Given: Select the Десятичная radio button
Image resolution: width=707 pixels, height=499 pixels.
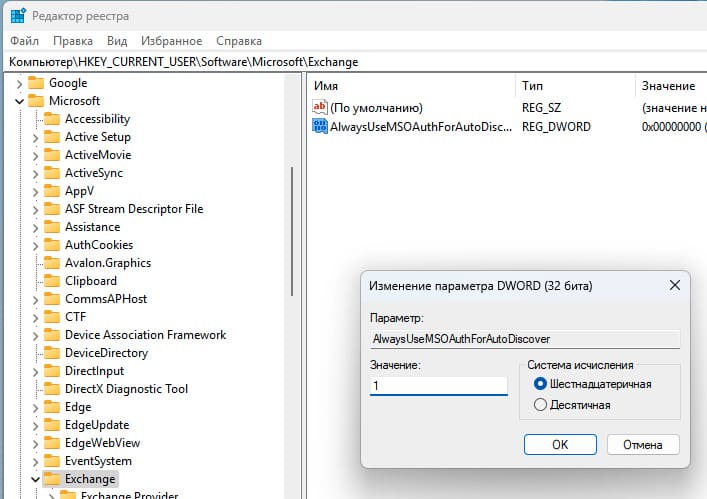Looking at the screenshot, I should (x=541, y=405).
